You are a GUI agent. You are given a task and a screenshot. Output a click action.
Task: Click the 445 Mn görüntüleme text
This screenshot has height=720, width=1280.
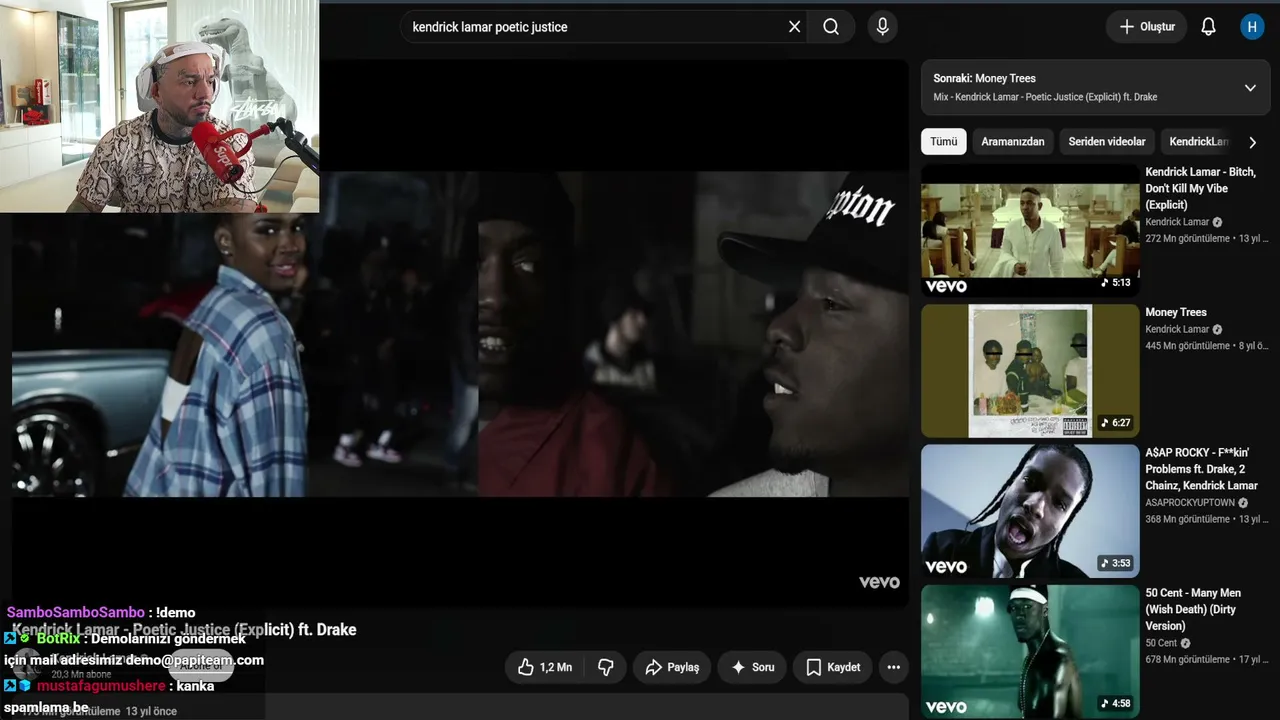tap(1188, 346)
